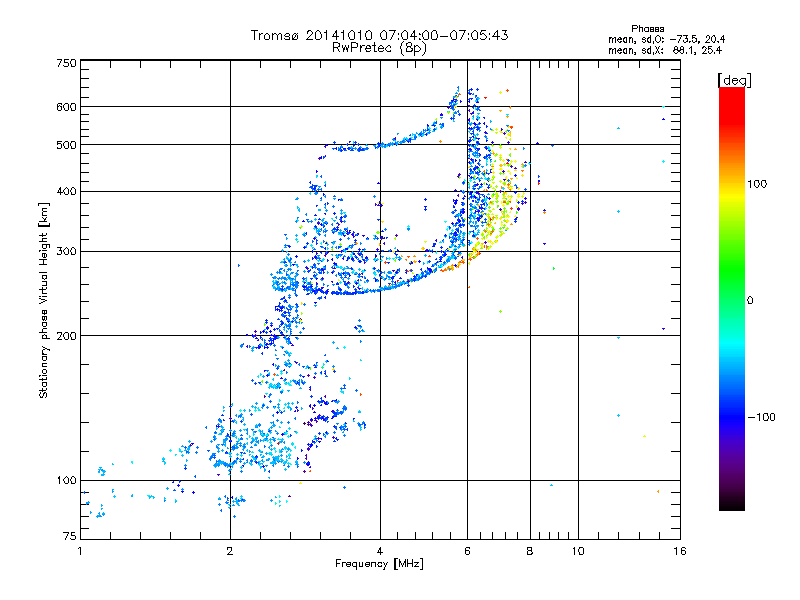The image size is (800, 600).
Task: Click the x-axis '16' tick label
Action: click(680, 551)
